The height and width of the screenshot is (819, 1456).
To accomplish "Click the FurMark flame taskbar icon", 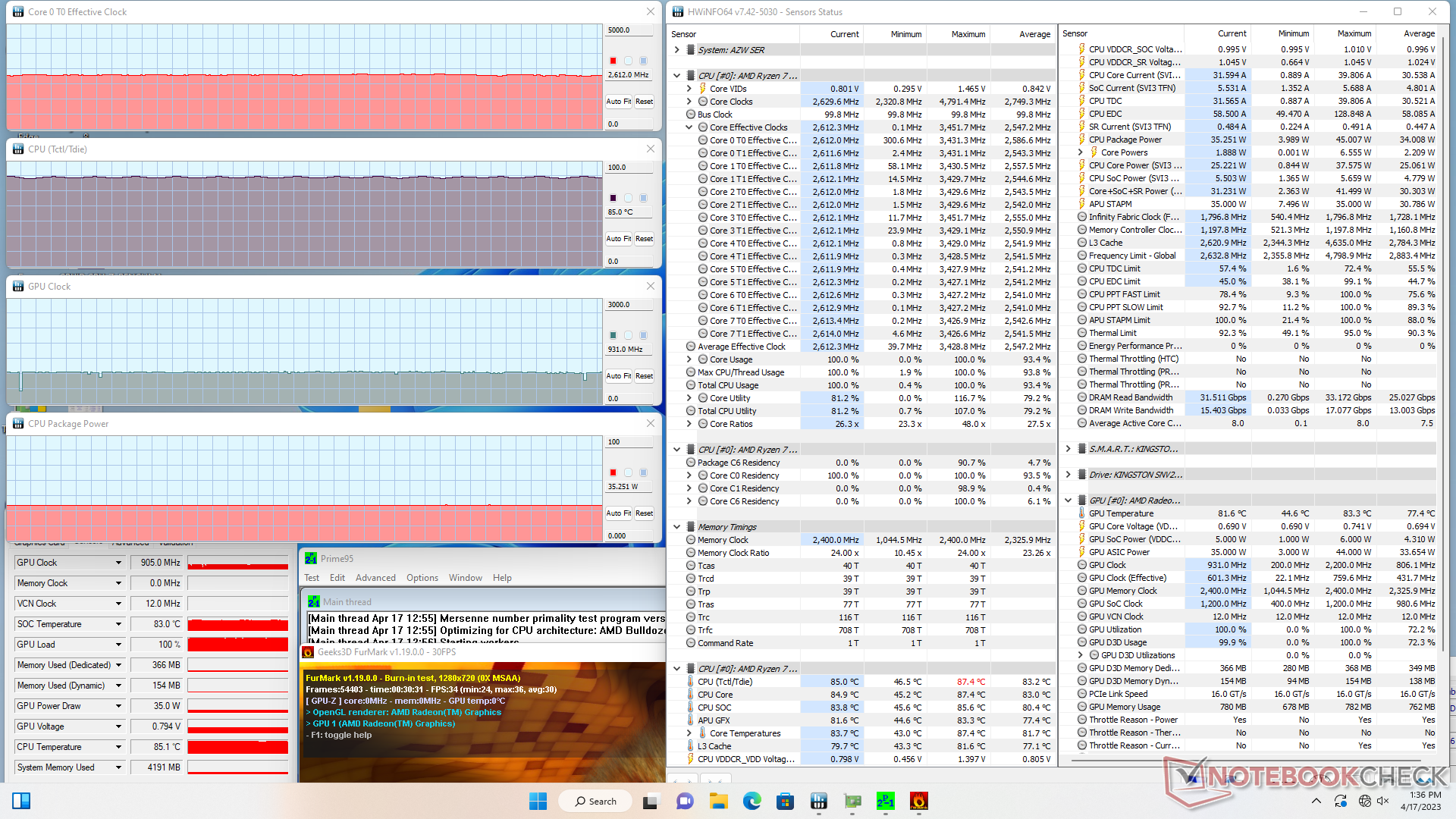I will click(918, 801).
